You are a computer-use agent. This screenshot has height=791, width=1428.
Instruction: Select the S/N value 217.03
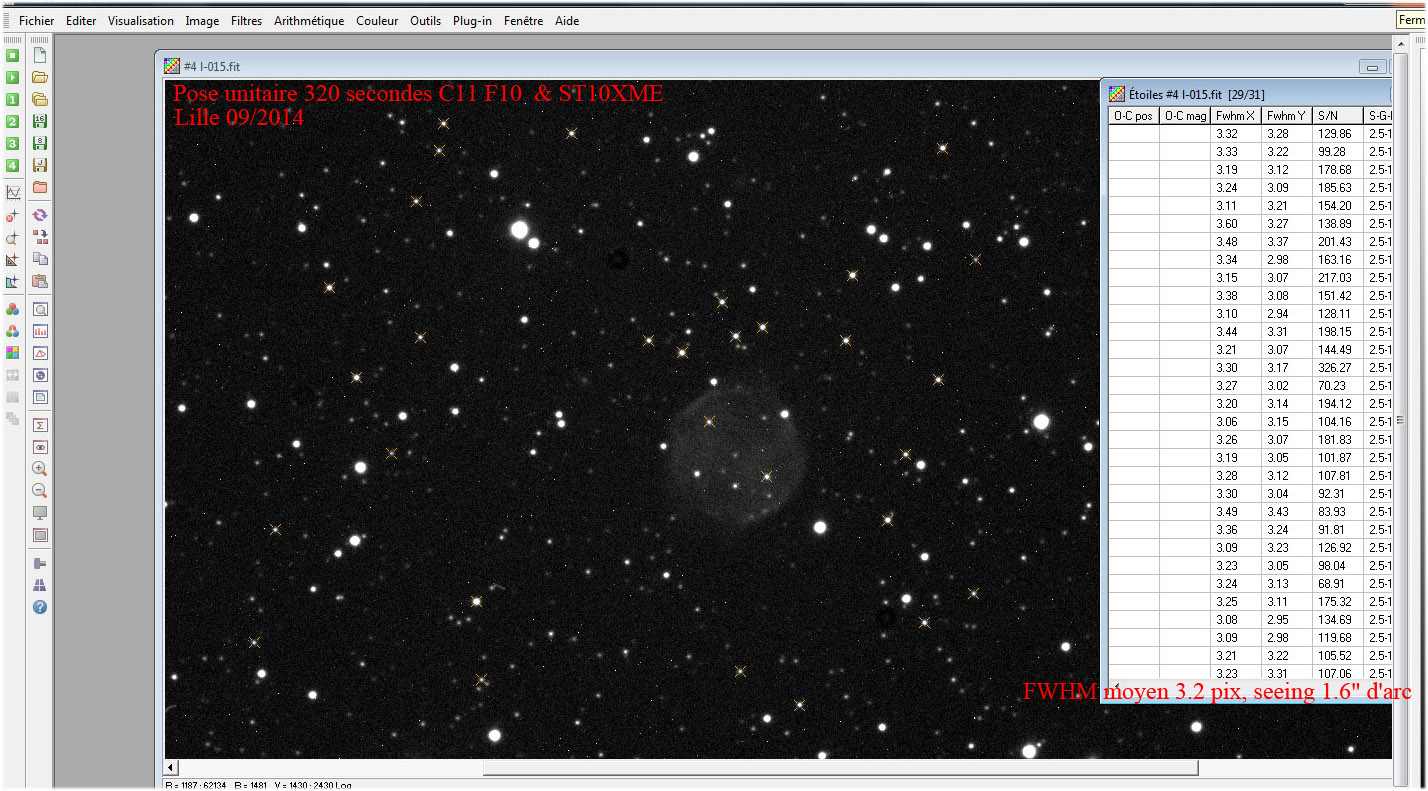pos(1335,278)
